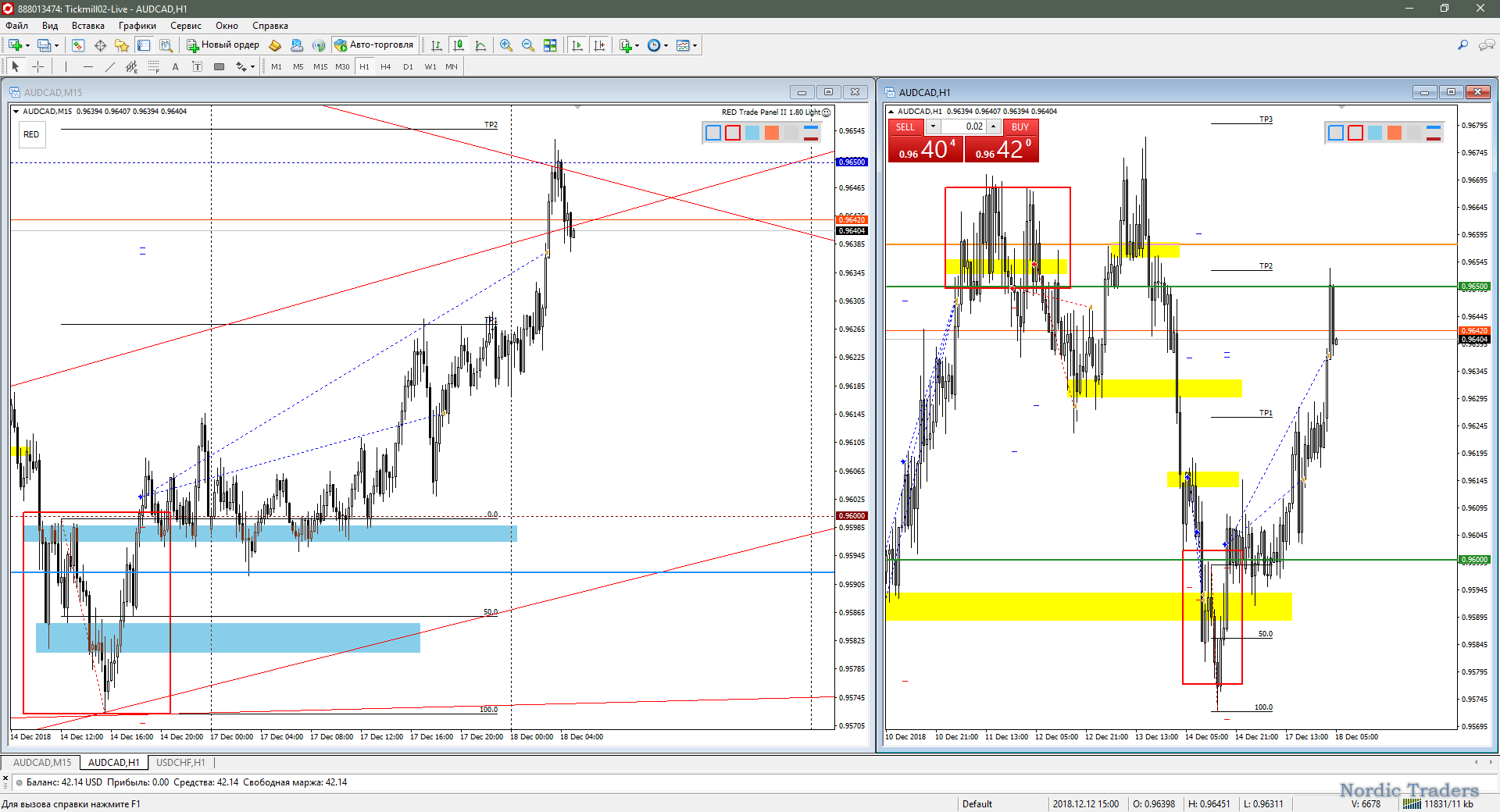Click the BUY button on H1 chart
The width and height of the screenshot is (1500, 812).
pos(1020,127)
